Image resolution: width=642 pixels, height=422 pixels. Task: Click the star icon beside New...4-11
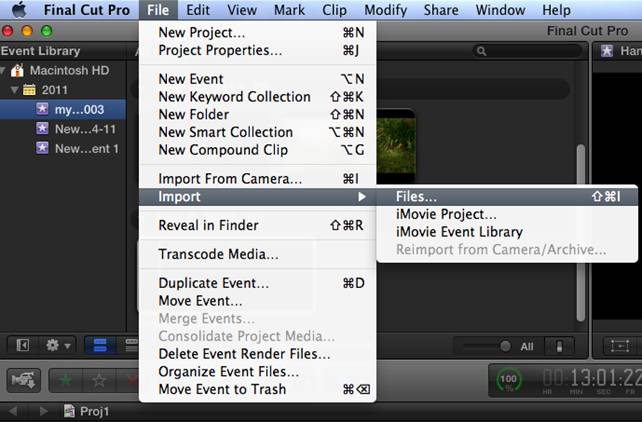point(42,129)
